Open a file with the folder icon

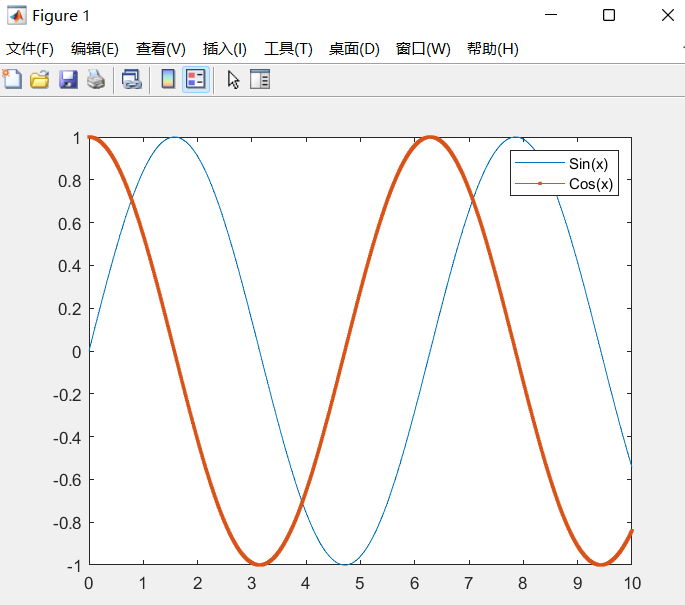click(40, 80)
